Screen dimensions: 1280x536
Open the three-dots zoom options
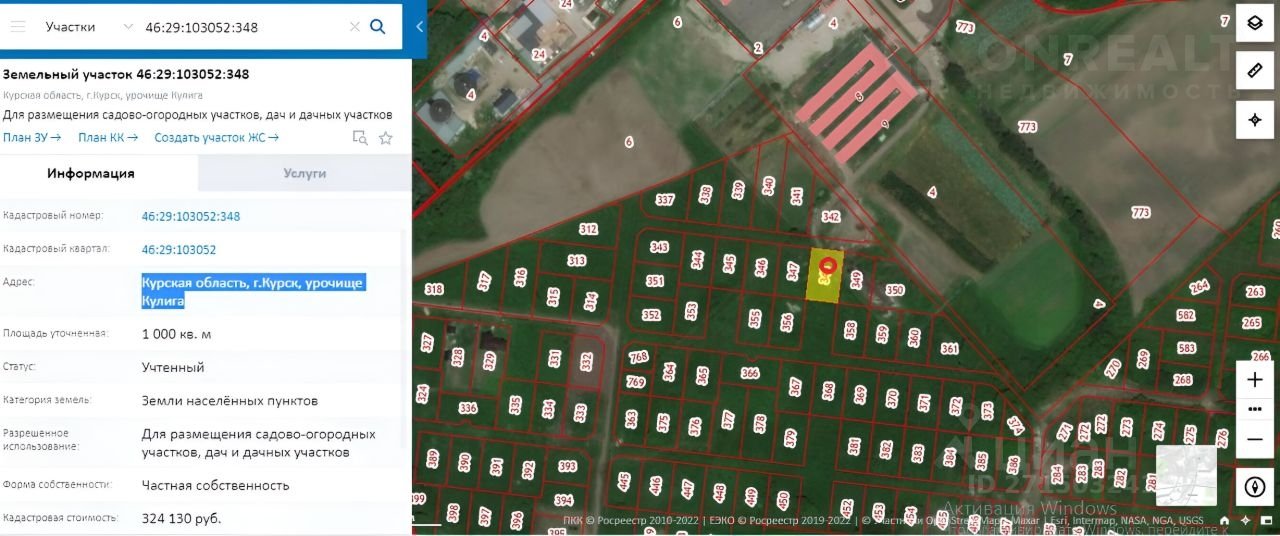pyautogui.click(x=1255, y=409)
